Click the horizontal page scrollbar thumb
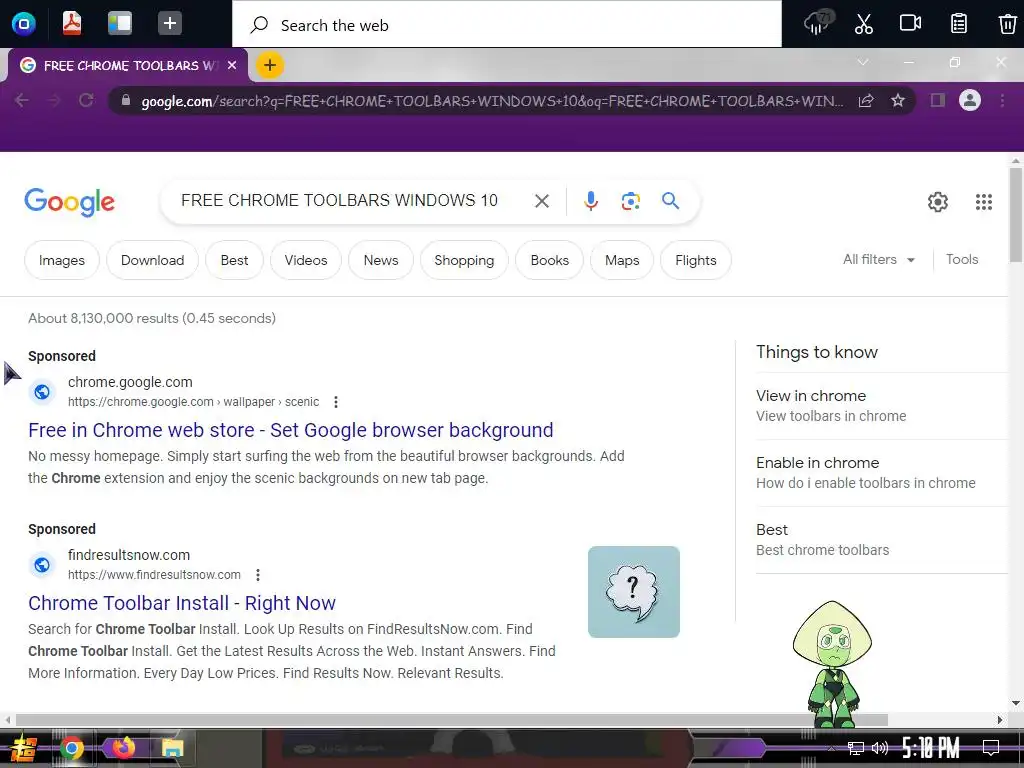The width and height of the screenshot is (1024, 768). coord(451,720)
